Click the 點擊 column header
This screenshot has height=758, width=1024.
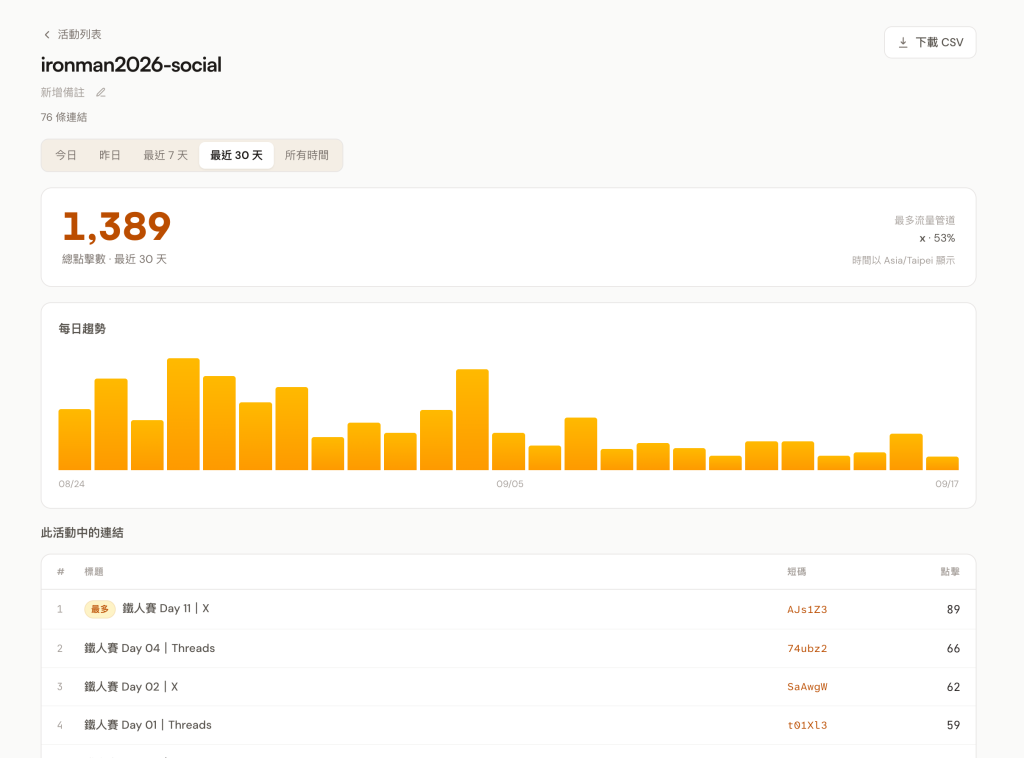(x=950, y=572)
